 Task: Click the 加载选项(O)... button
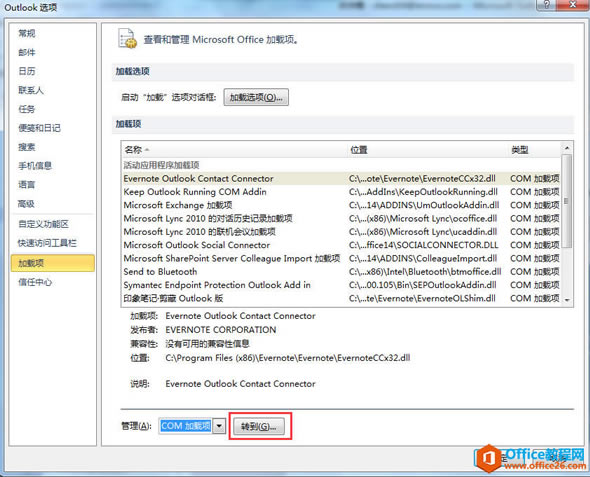pyautogui.click(x=256, y=97)
